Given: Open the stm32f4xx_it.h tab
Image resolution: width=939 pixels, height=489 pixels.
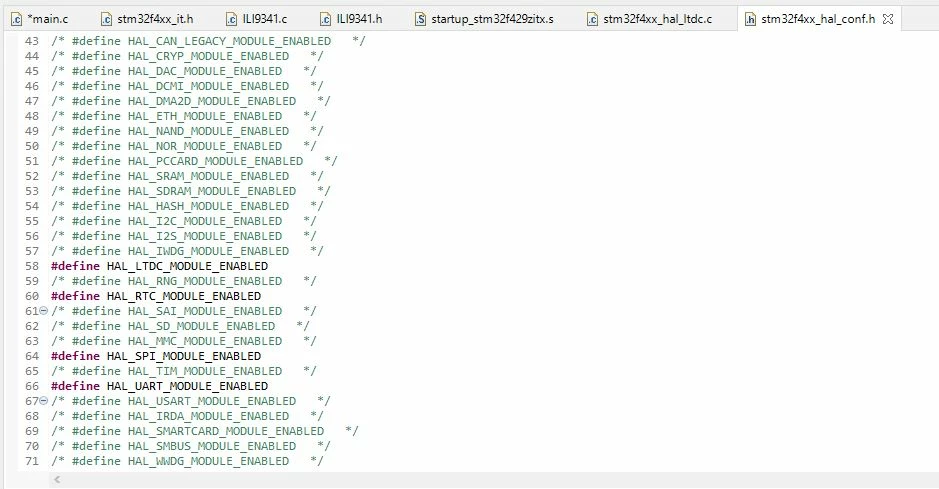Looking at the screenshot, I should (147, 19).
